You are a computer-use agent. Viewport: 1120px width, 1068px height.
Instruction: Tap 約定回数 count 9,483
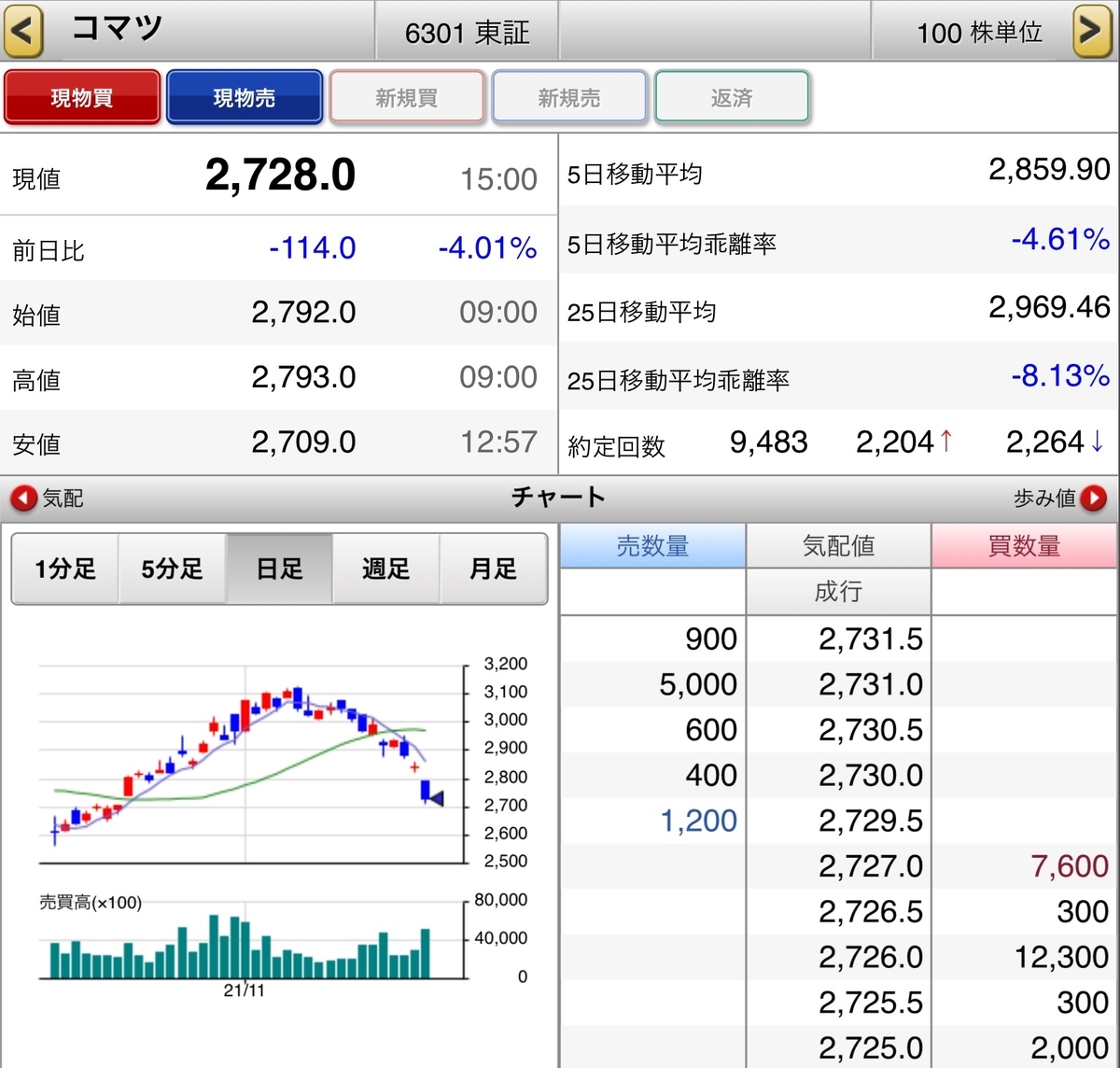[769, 443]
